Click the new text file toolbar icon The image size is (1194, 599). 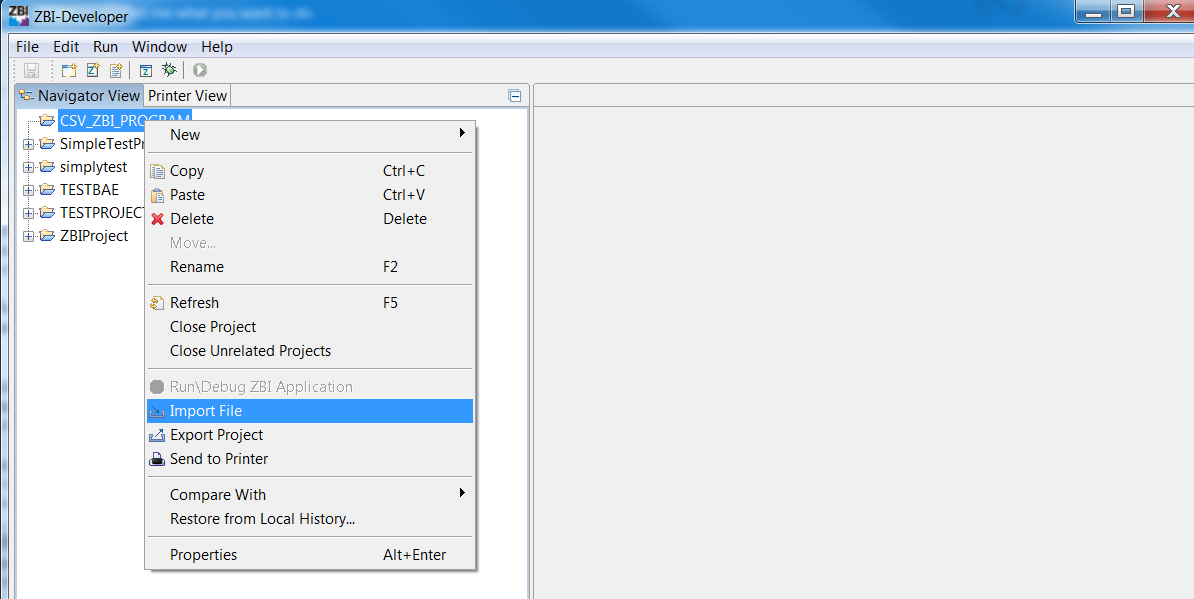coord(114,70)
